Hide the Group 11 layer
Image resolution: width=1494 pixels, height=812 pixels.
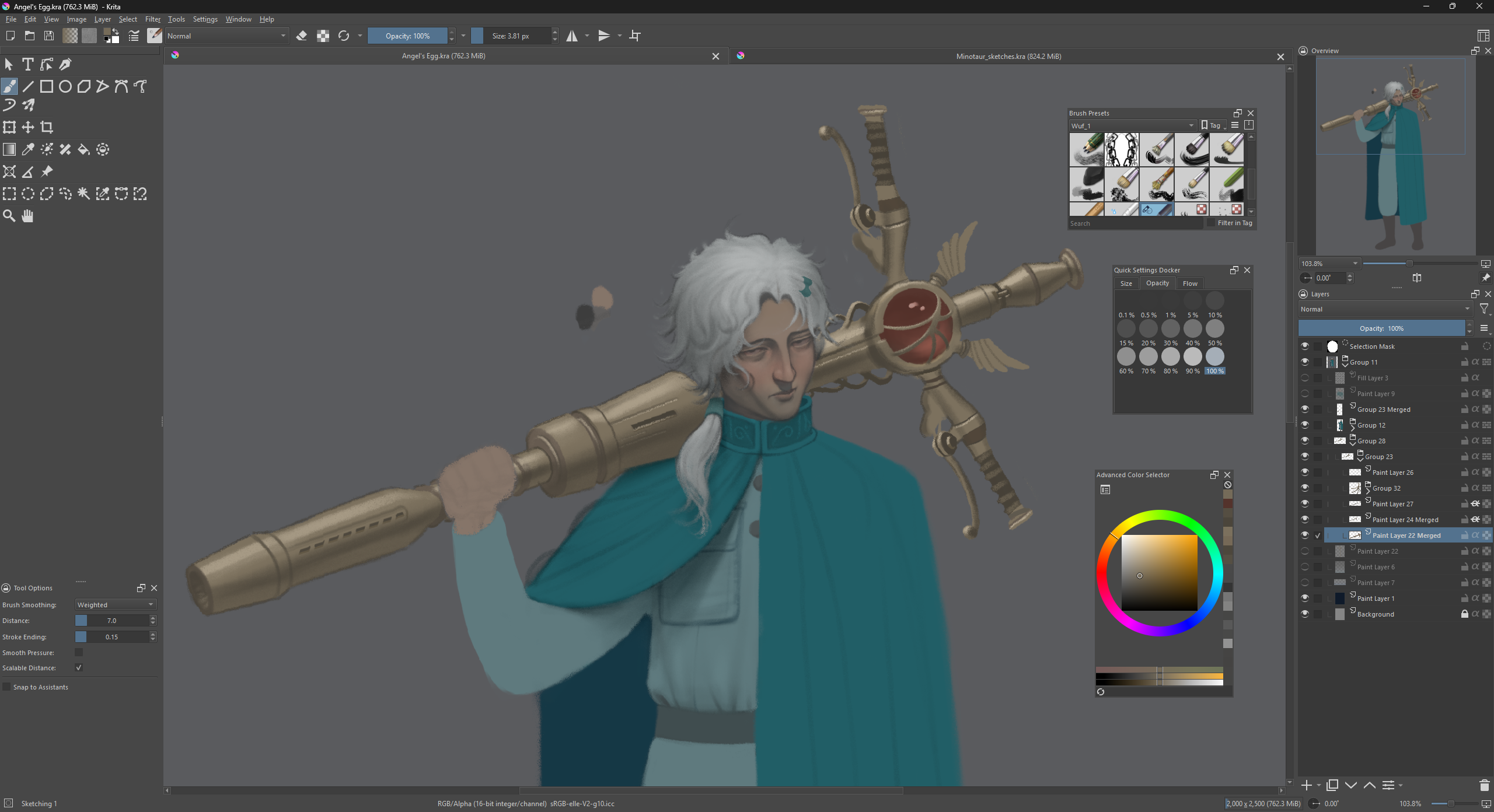tap(1305, 362)
